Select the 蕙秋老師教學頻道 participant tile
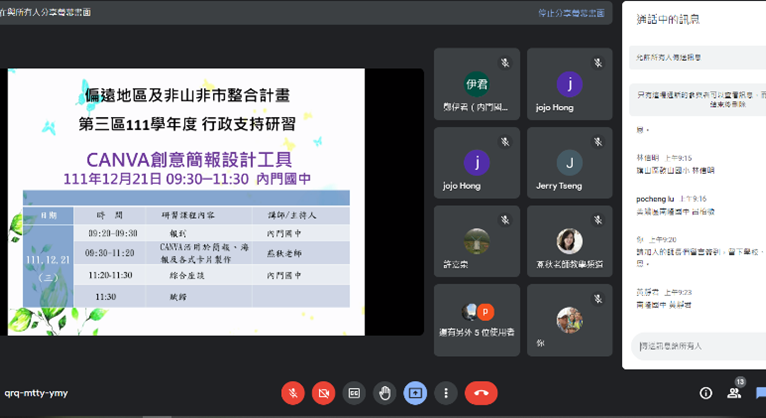The height and width of the screenshot is (418, 766). tap(570, 241)
